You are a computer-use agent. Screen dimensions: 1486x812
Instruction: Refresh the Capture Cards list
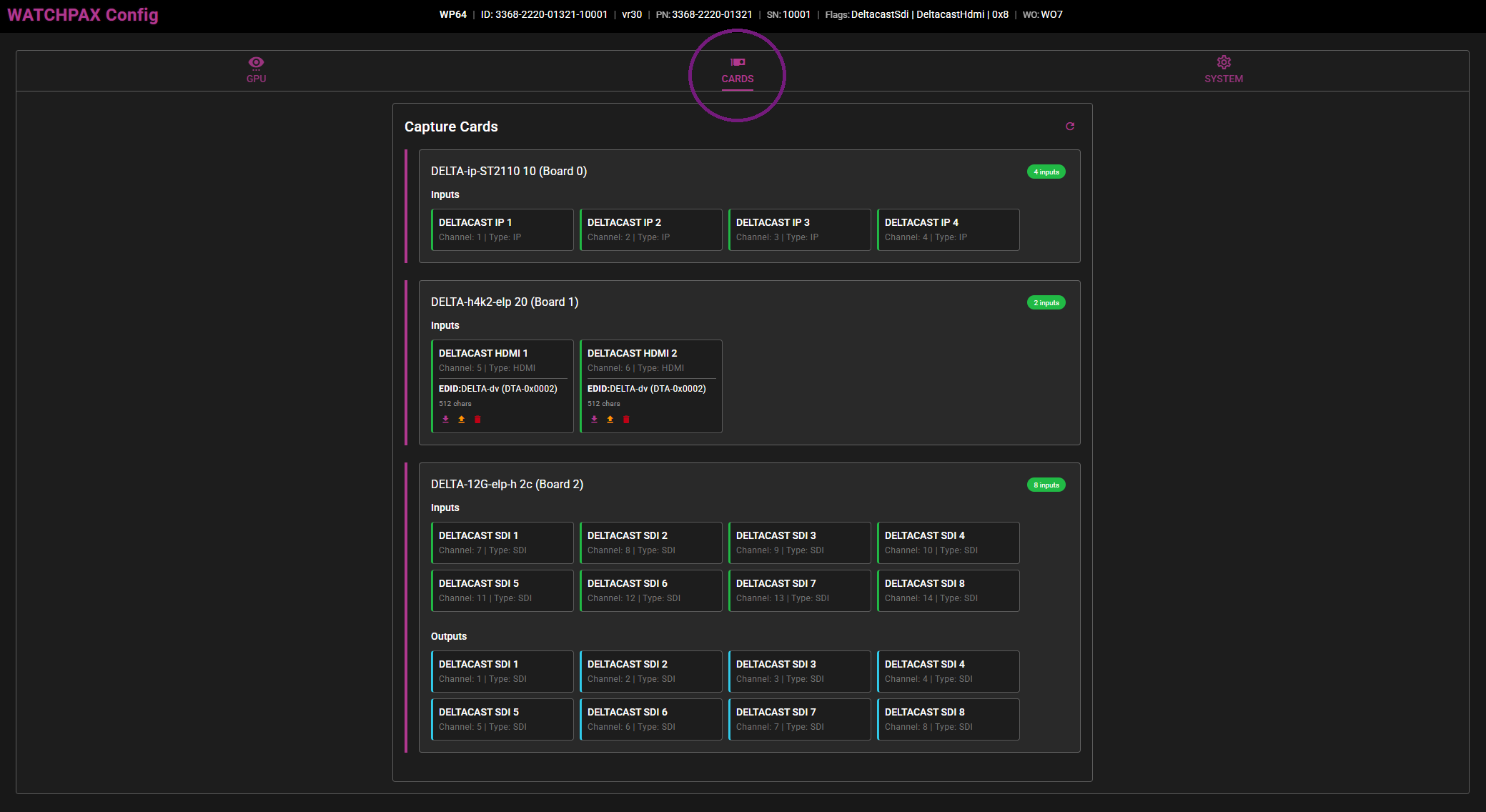[1070, 127]
